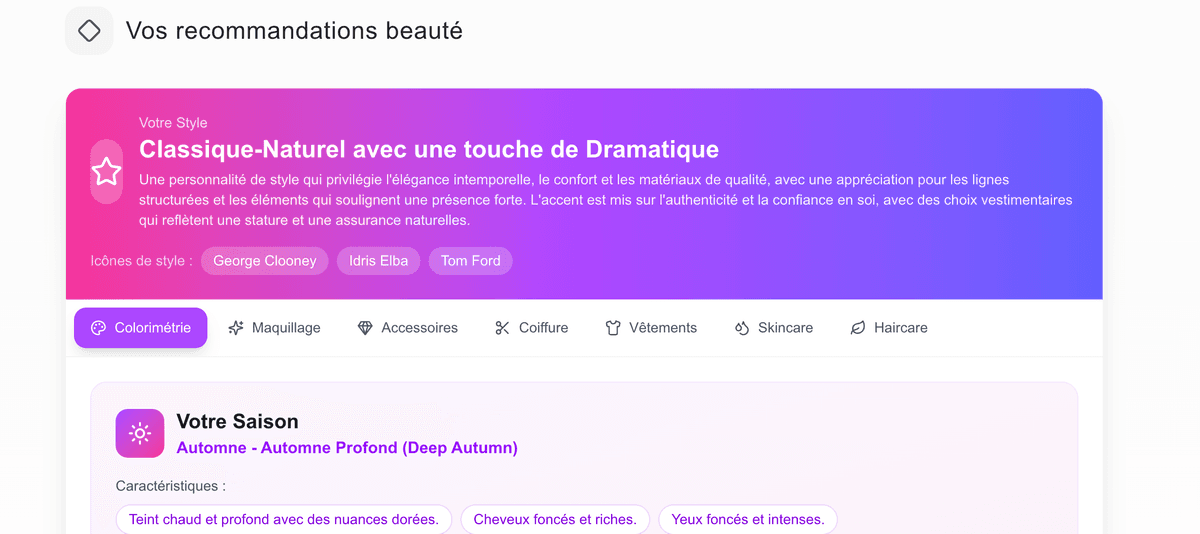The height and width of the screenshot is (534, 1200).
Task: Click the Cheveux foncés et riches tag
Action: 554,520
